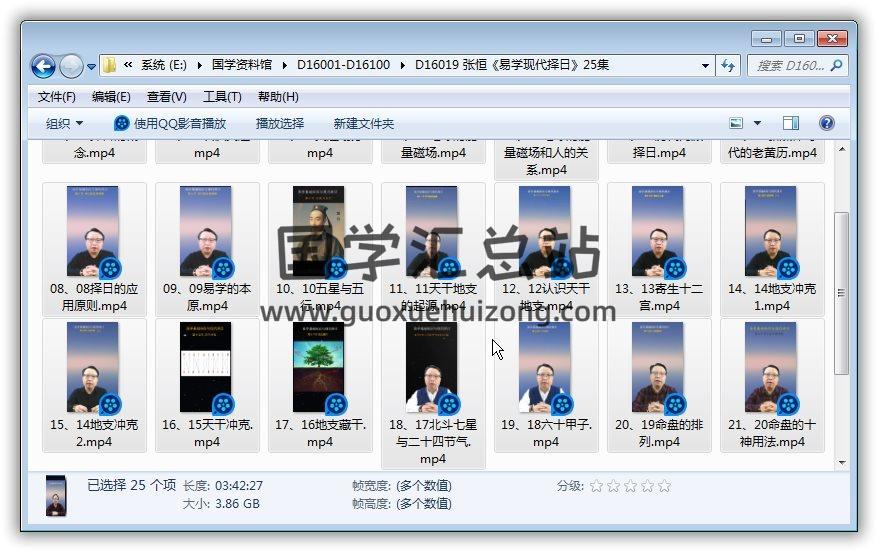Select video 13、13寄生十二宫.mp4

point(659,249)
